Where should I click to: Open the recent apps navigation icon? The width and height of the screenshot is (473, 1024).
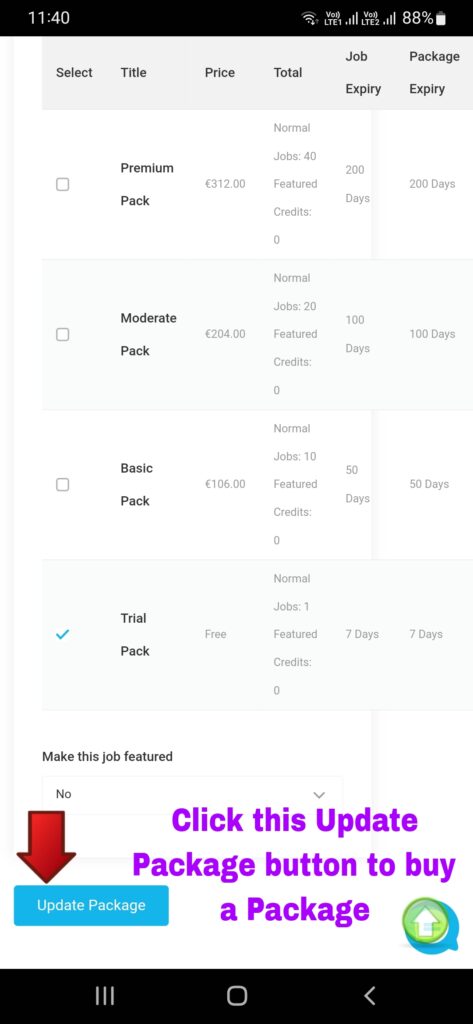[x=105, y=995]
